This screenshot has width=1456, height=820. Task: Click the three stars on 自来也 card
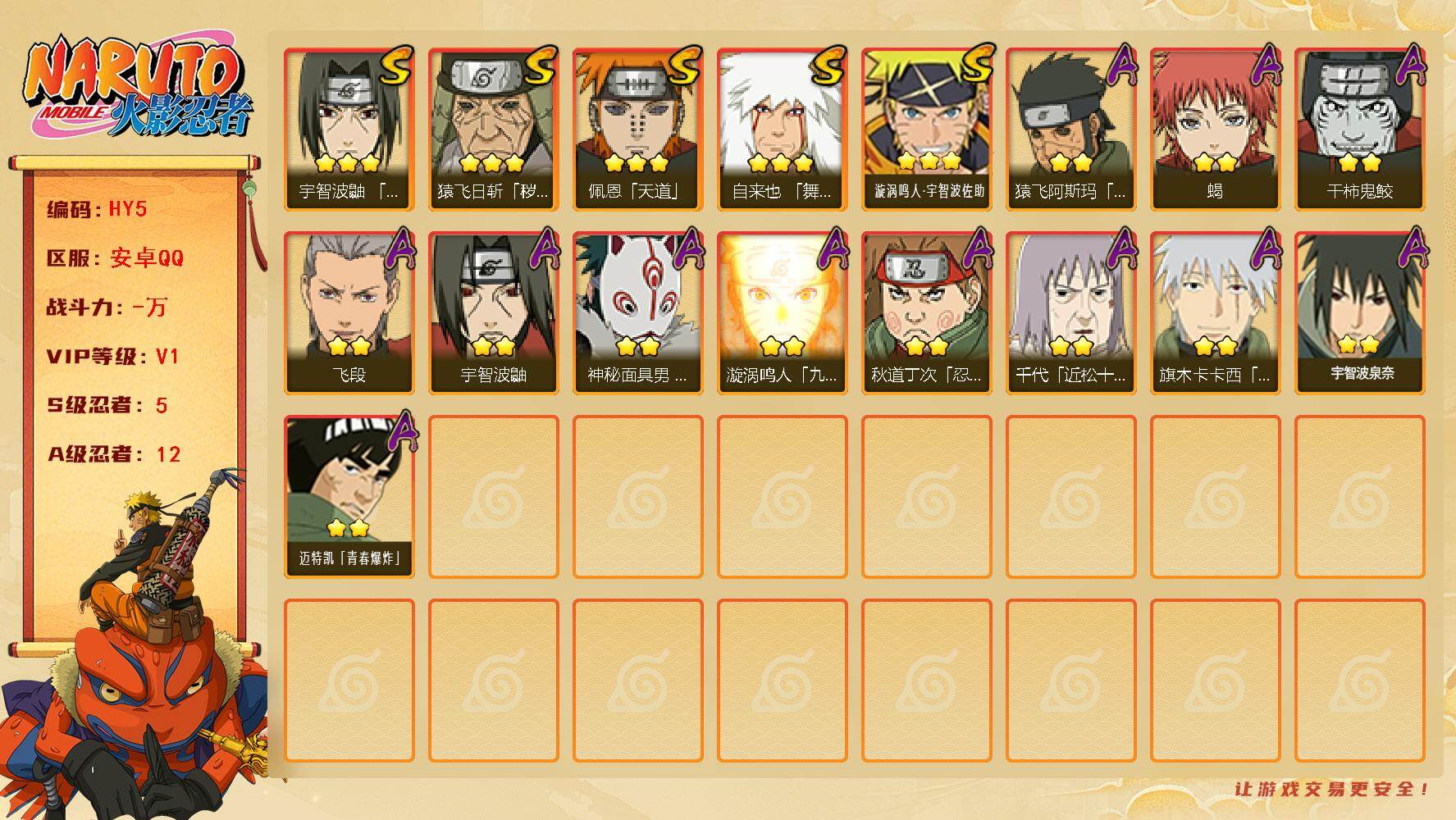pos(782,162)
